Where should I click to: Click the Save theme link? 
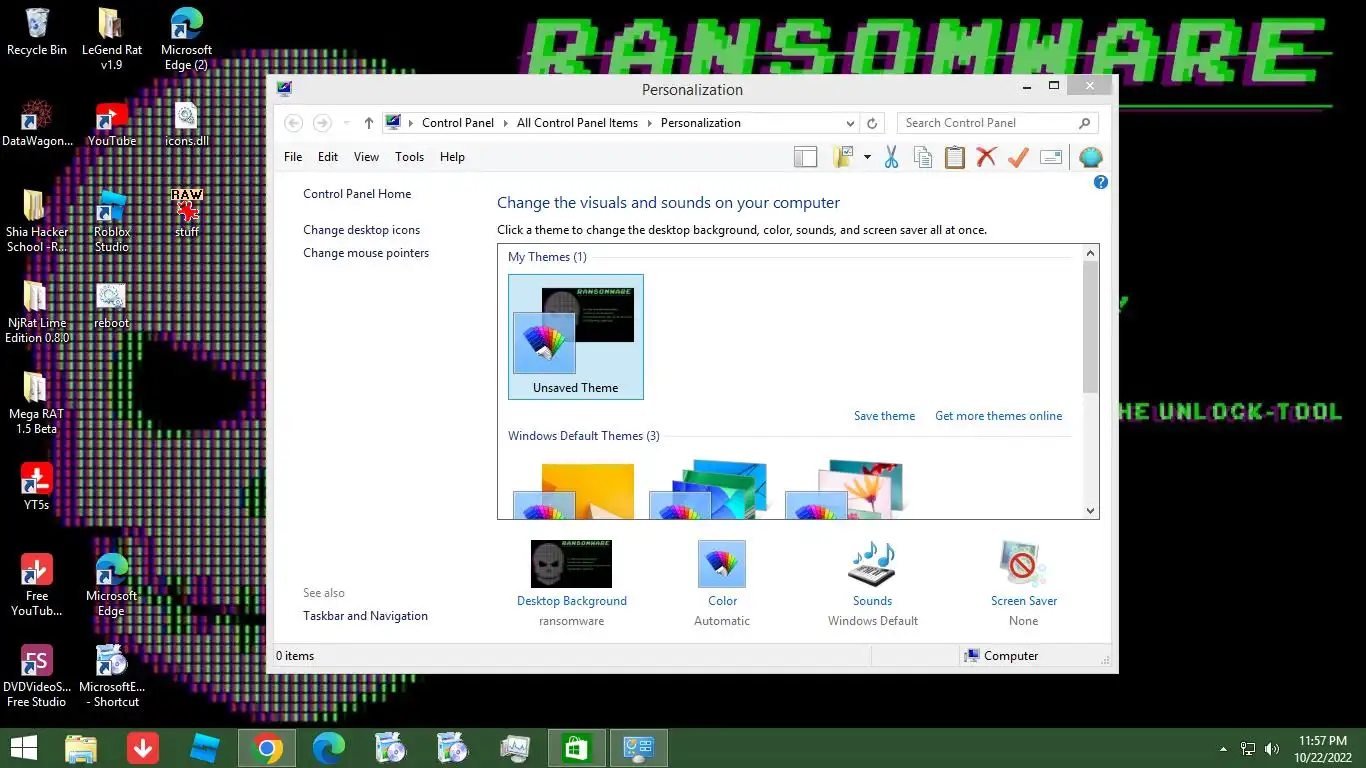[x=884, y=416]
